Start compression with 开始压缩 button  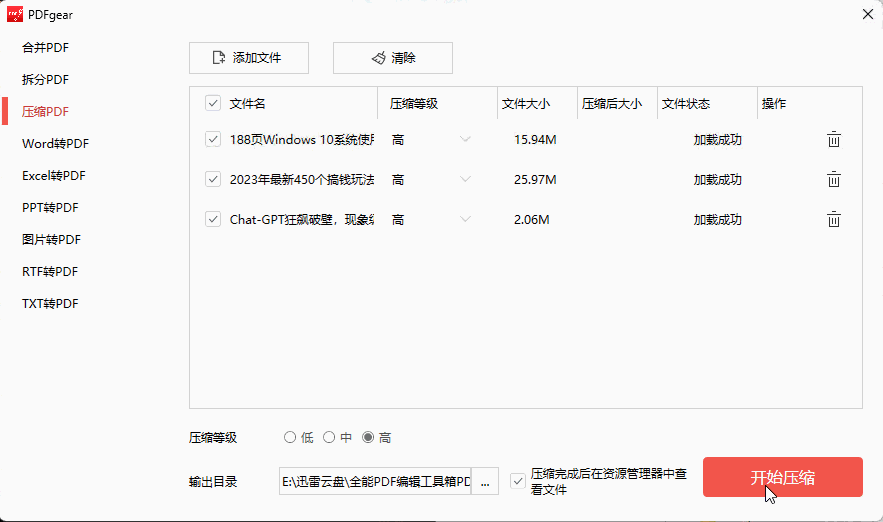click(x=783, y=477)
